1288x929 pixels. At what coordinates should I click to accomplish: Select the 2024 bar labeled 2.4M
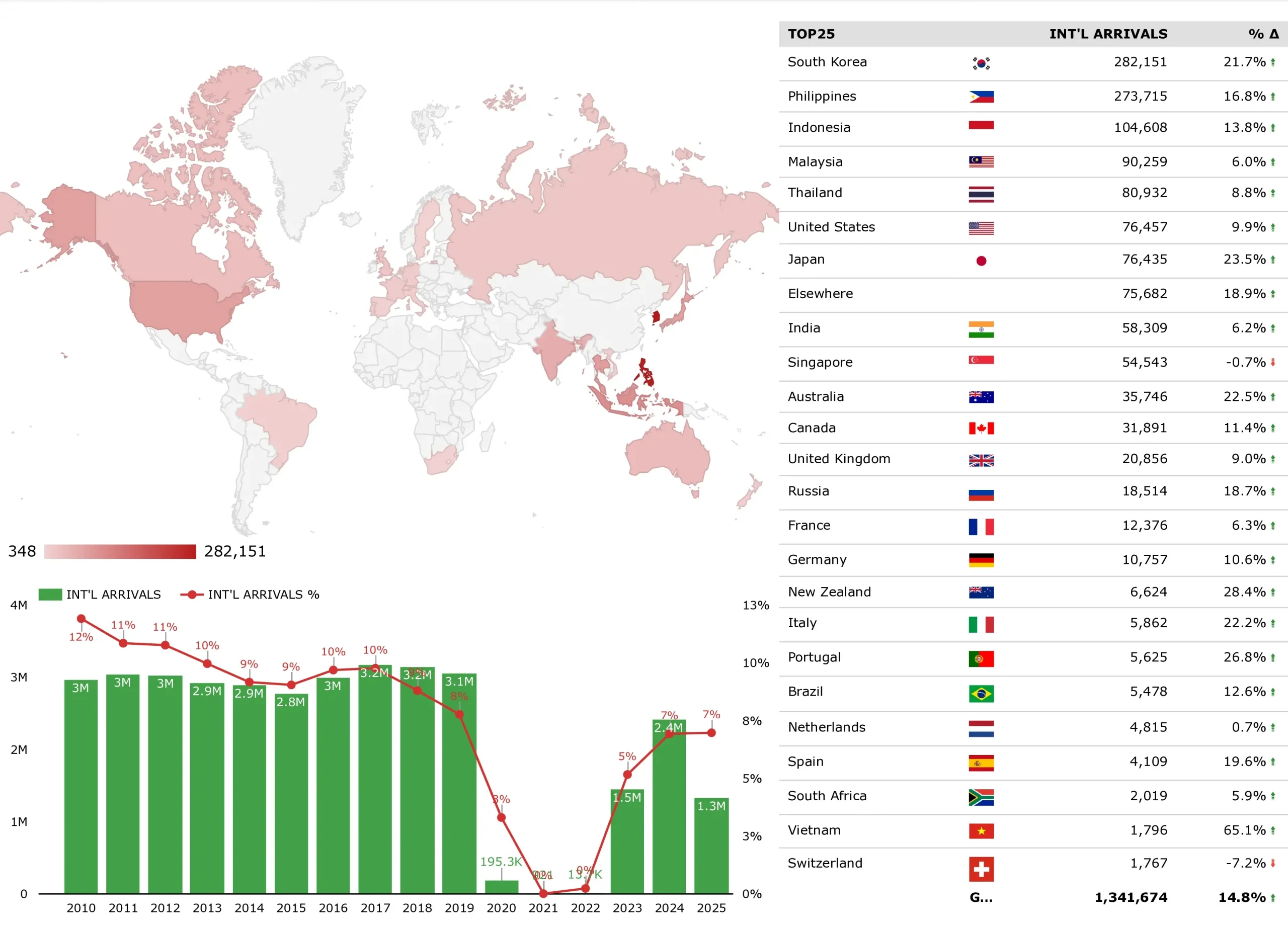[x=669, y=807]
